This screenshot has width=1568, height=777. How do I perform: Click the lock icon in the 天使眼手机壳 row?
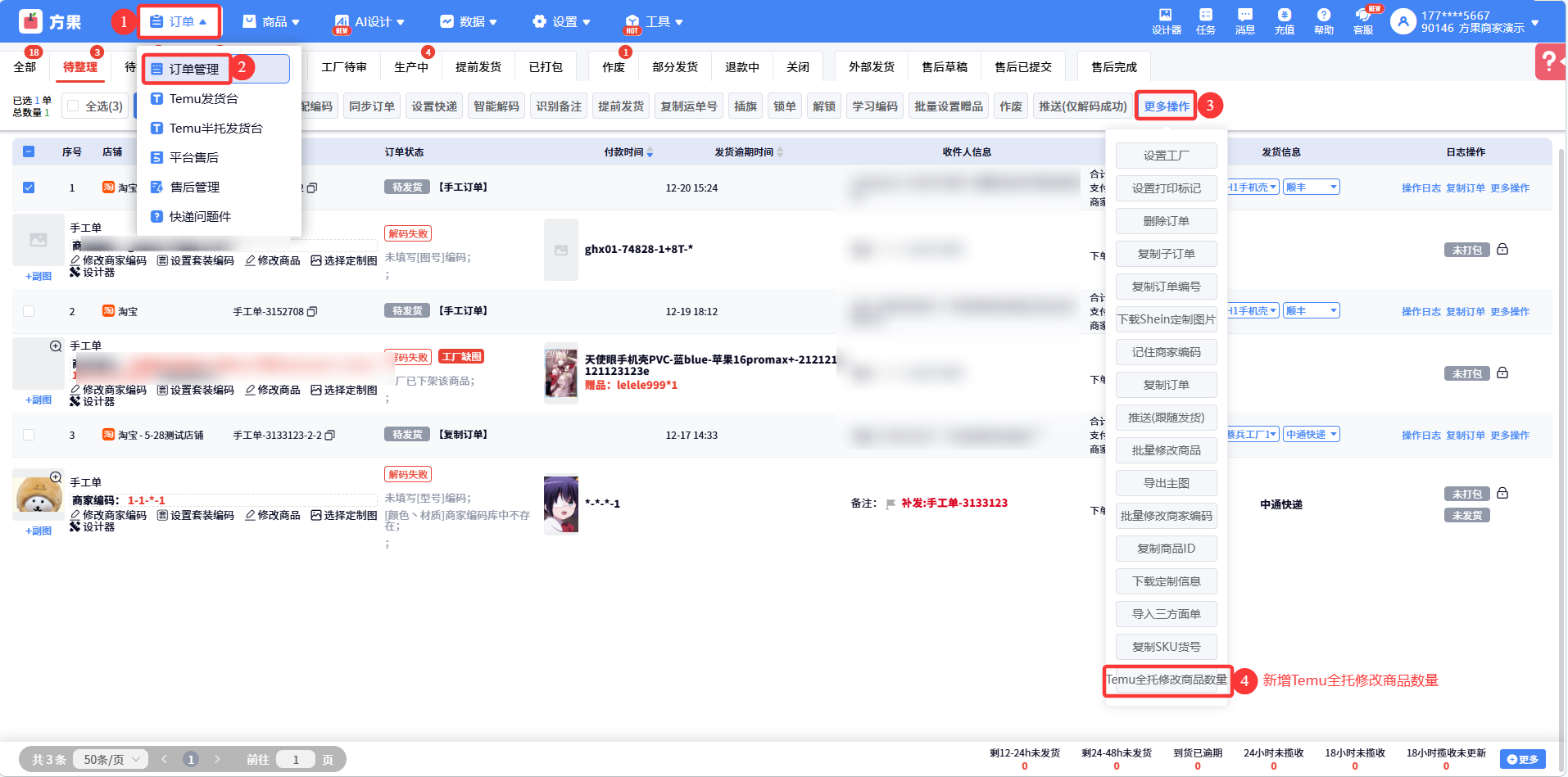[1502, 373]
